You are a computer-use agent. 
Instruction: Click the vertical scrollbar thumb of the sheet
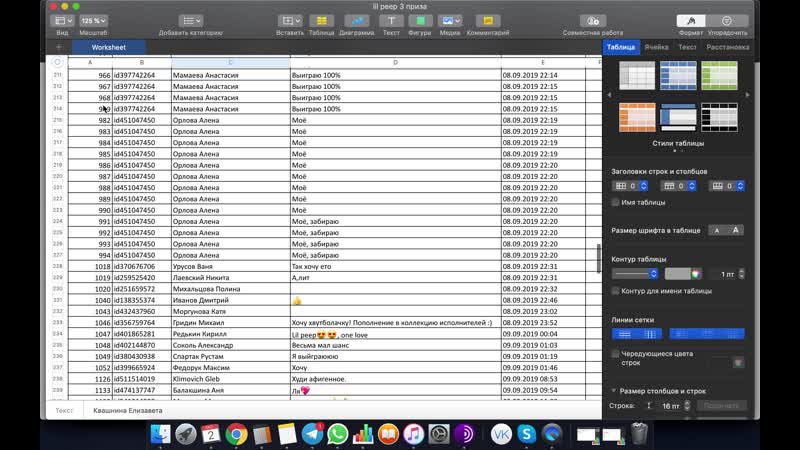coord(598,259)
